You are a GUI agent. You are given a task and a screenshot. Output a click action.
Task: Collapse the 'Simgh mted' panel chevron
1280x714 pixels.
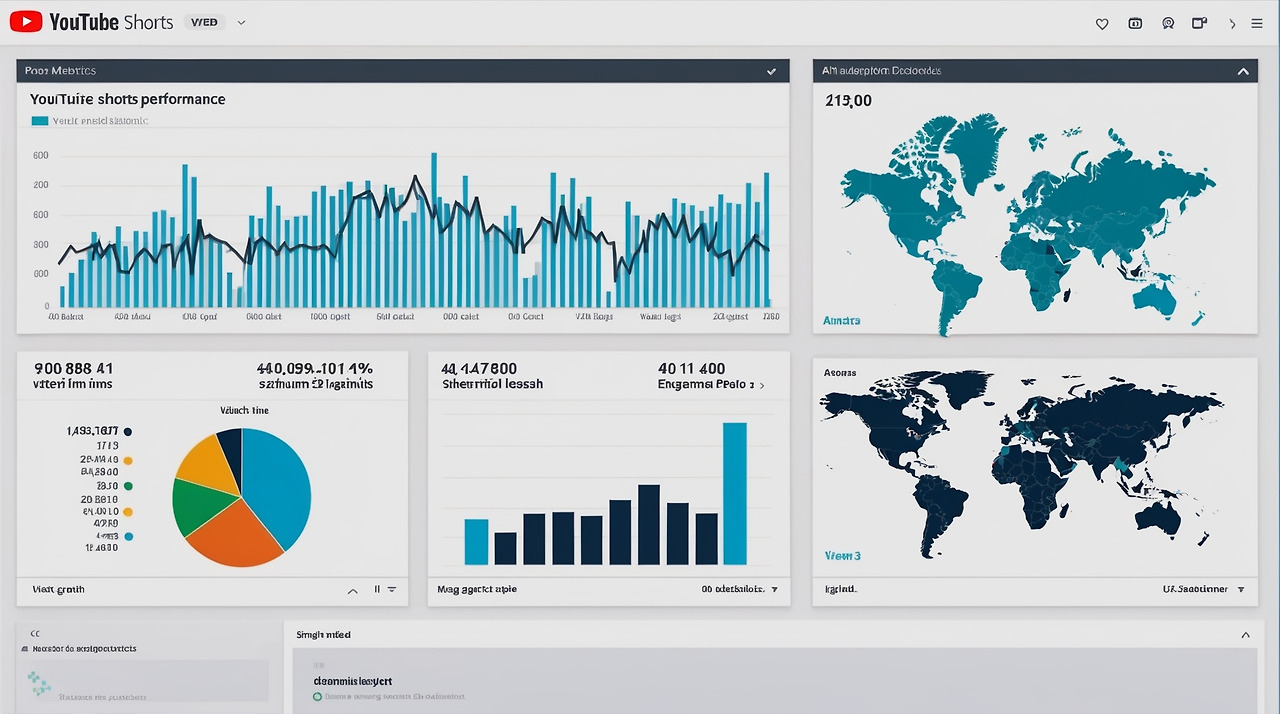[1245, 635]
